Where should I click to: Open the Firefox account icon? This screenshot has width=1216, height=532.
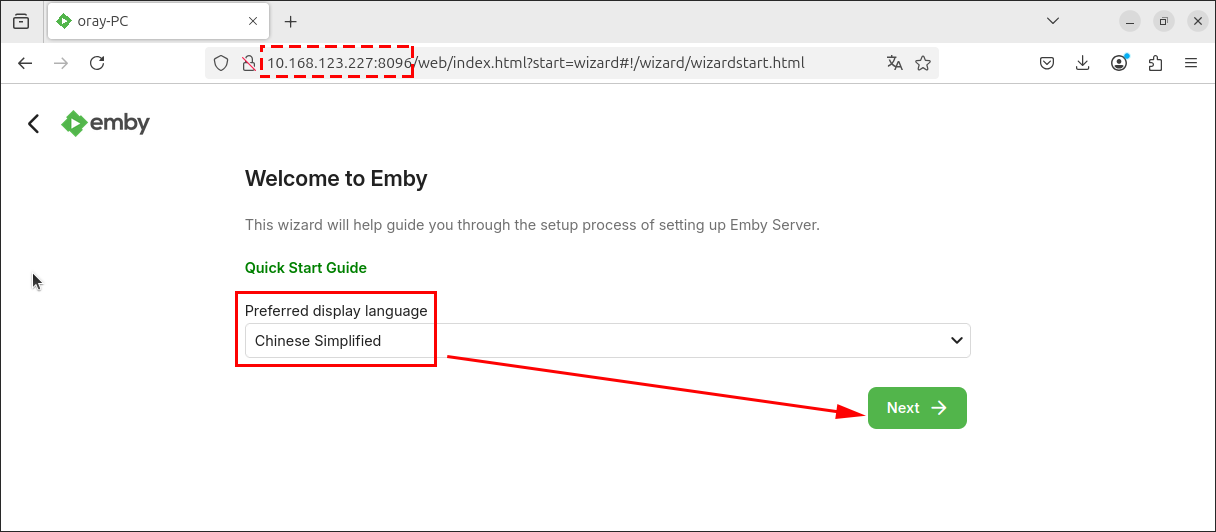[x=1119, y=63]
